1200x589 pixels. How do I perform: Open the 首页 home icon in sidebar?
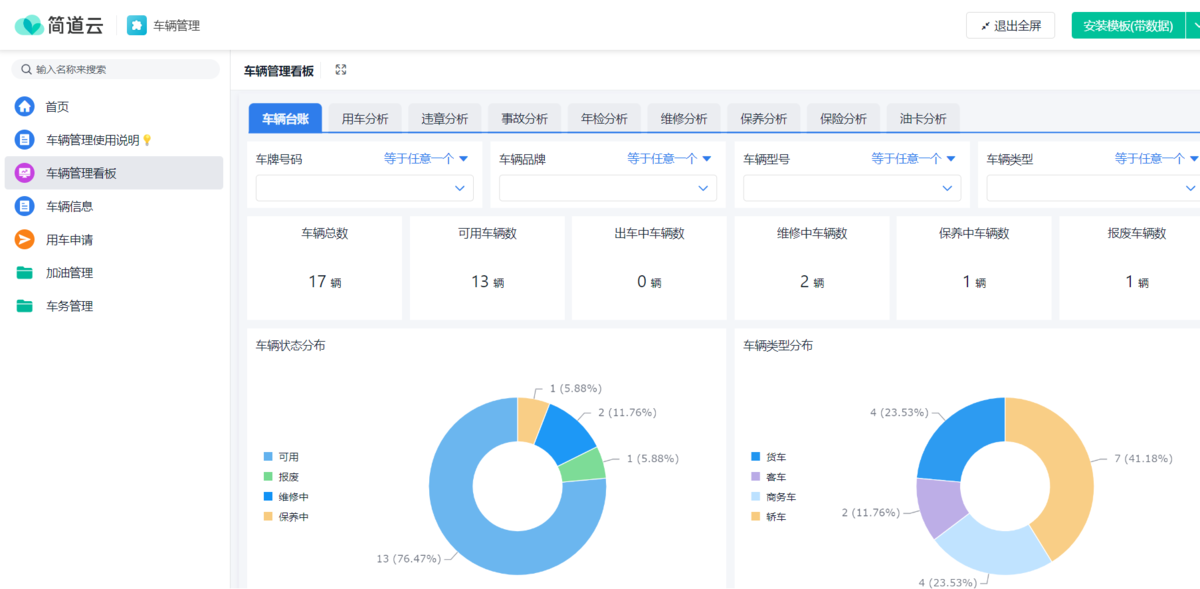[x=22, y=106]
